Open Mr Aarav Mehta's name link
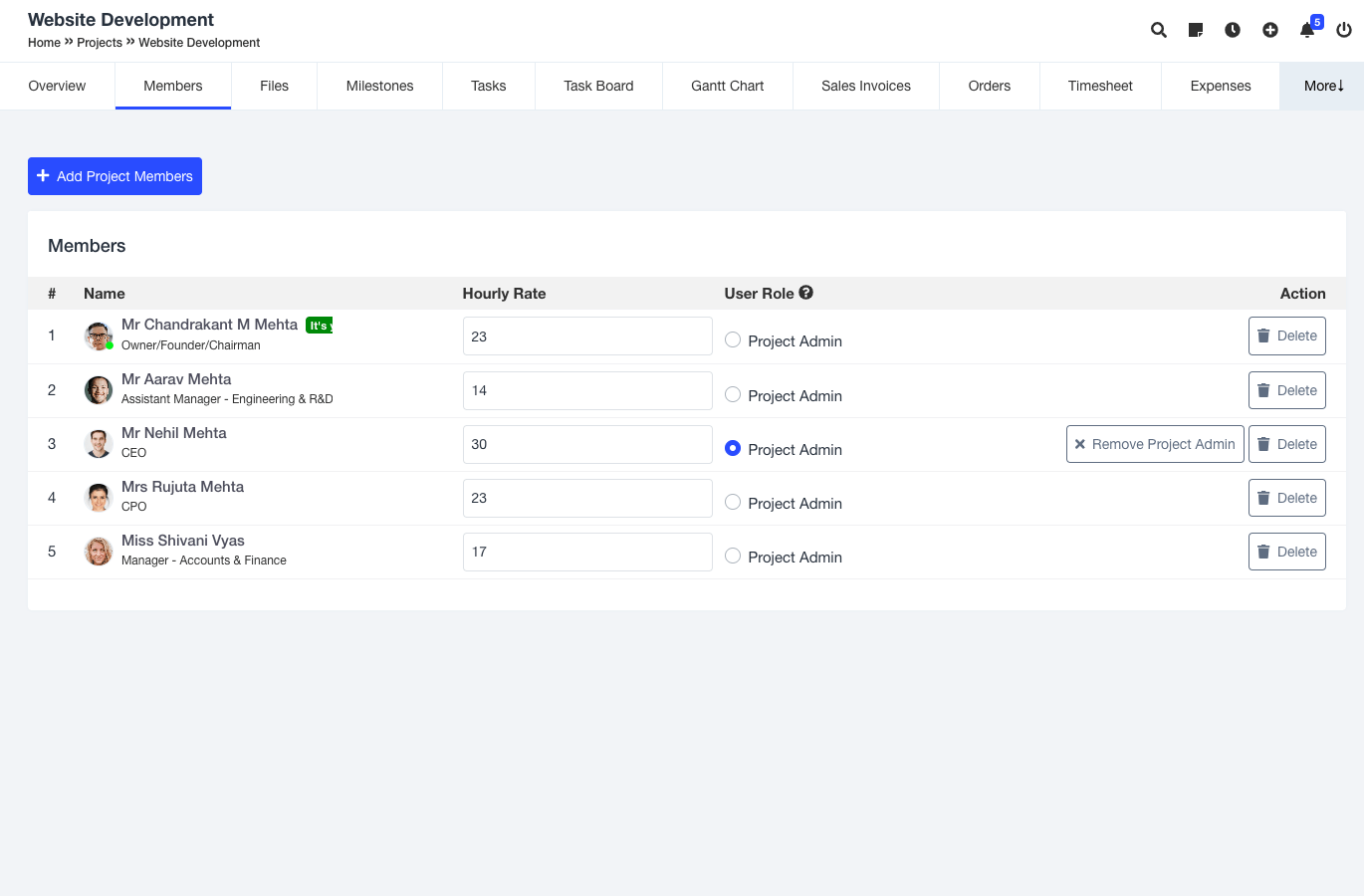 [x=176, y=379]
